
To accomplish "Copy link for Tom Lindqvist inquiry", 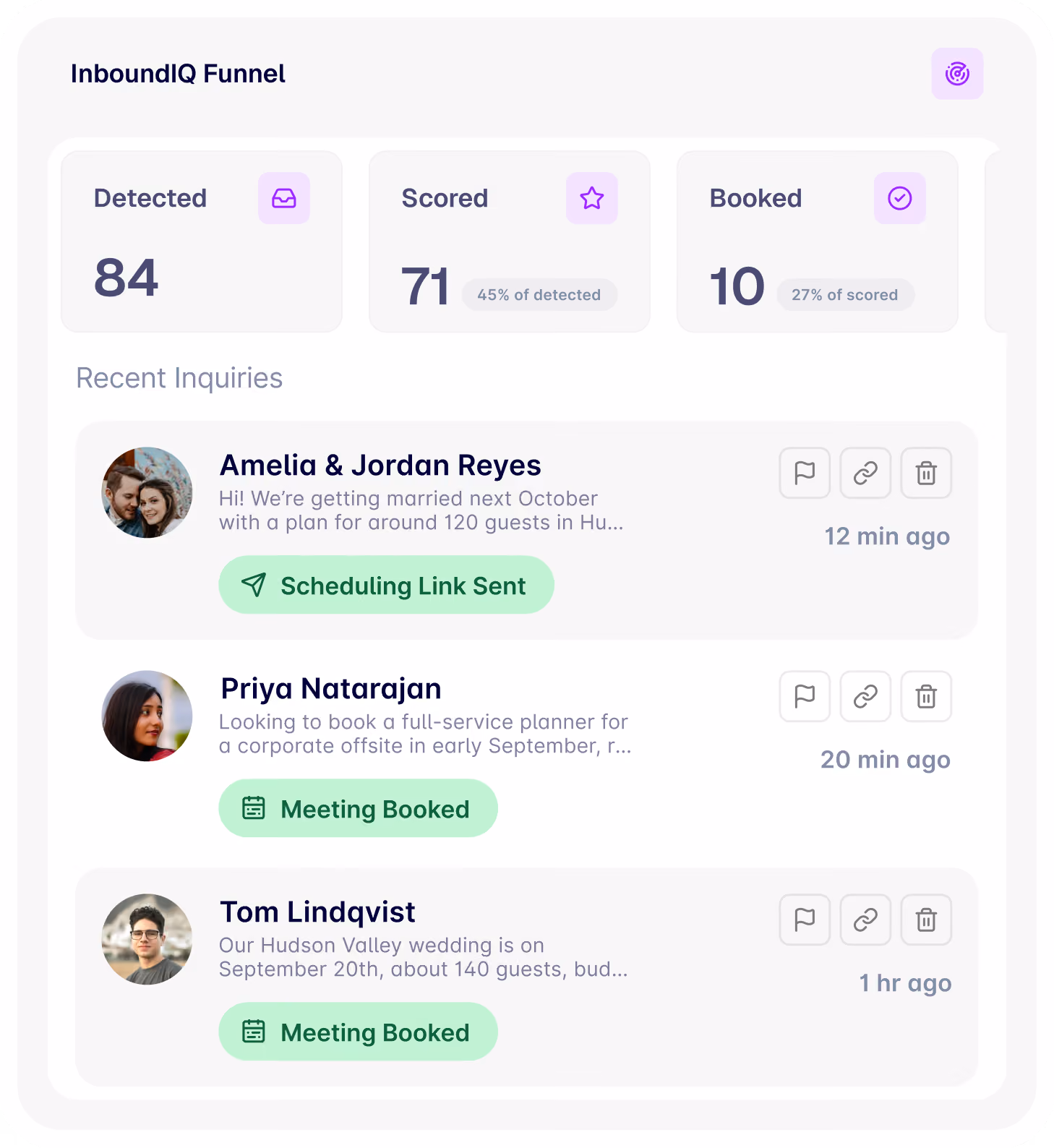I will point(865,920).
